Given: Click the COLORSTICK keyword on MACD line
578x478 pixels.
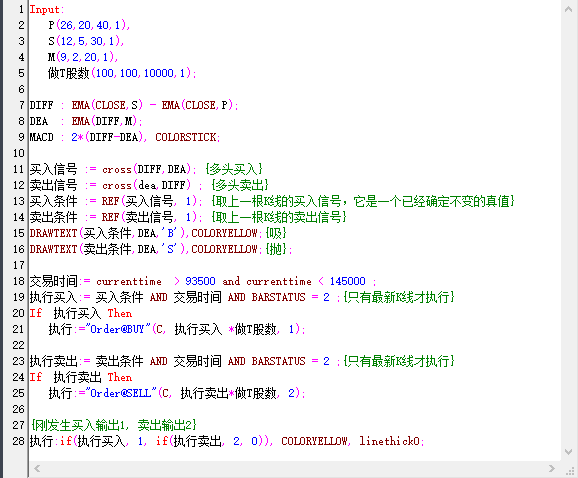Looking at the screenshot, I should 185,137.
